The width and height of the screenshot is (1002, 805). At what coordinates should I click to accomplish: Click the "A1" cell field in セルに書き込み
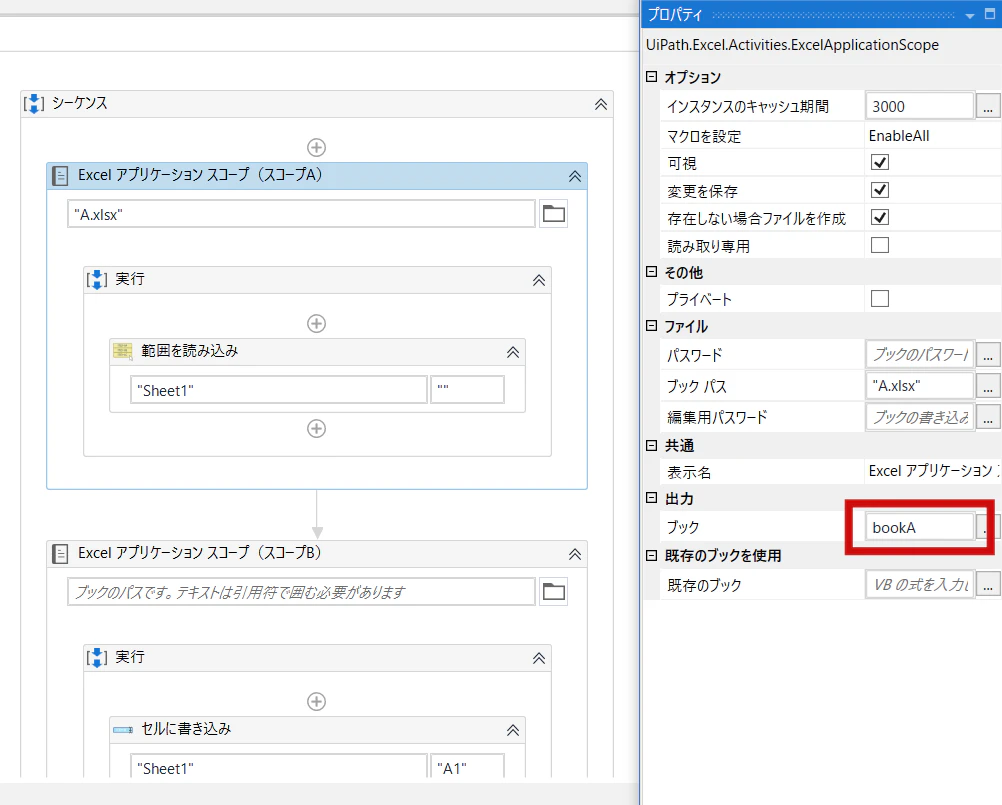click(467, 767)
